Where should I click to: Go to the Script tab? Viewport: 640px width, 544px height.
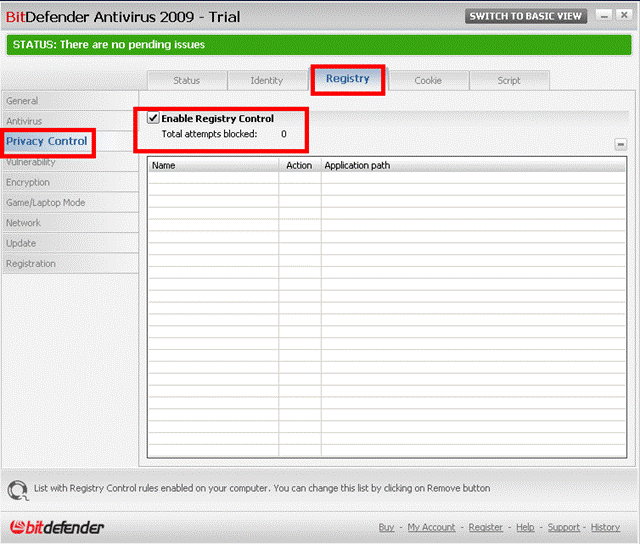[509, 81]
